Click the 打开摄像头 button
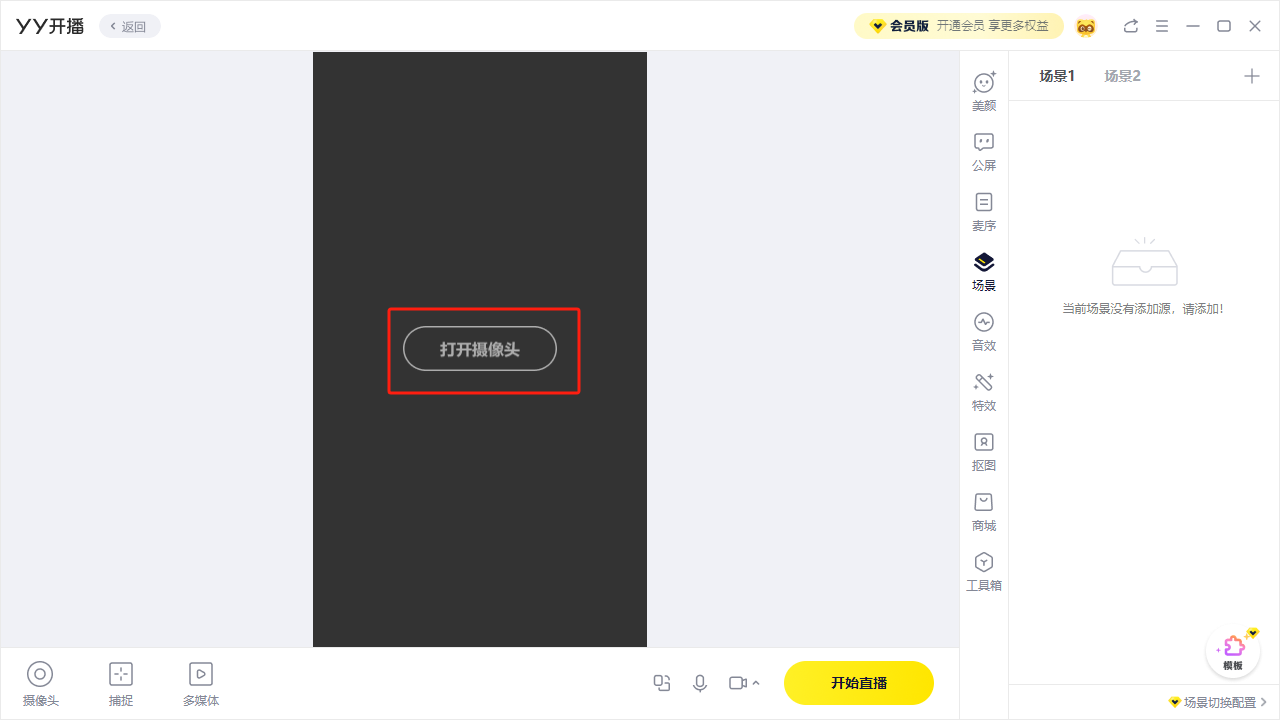The image size is (1280, 720). [480, 349]
